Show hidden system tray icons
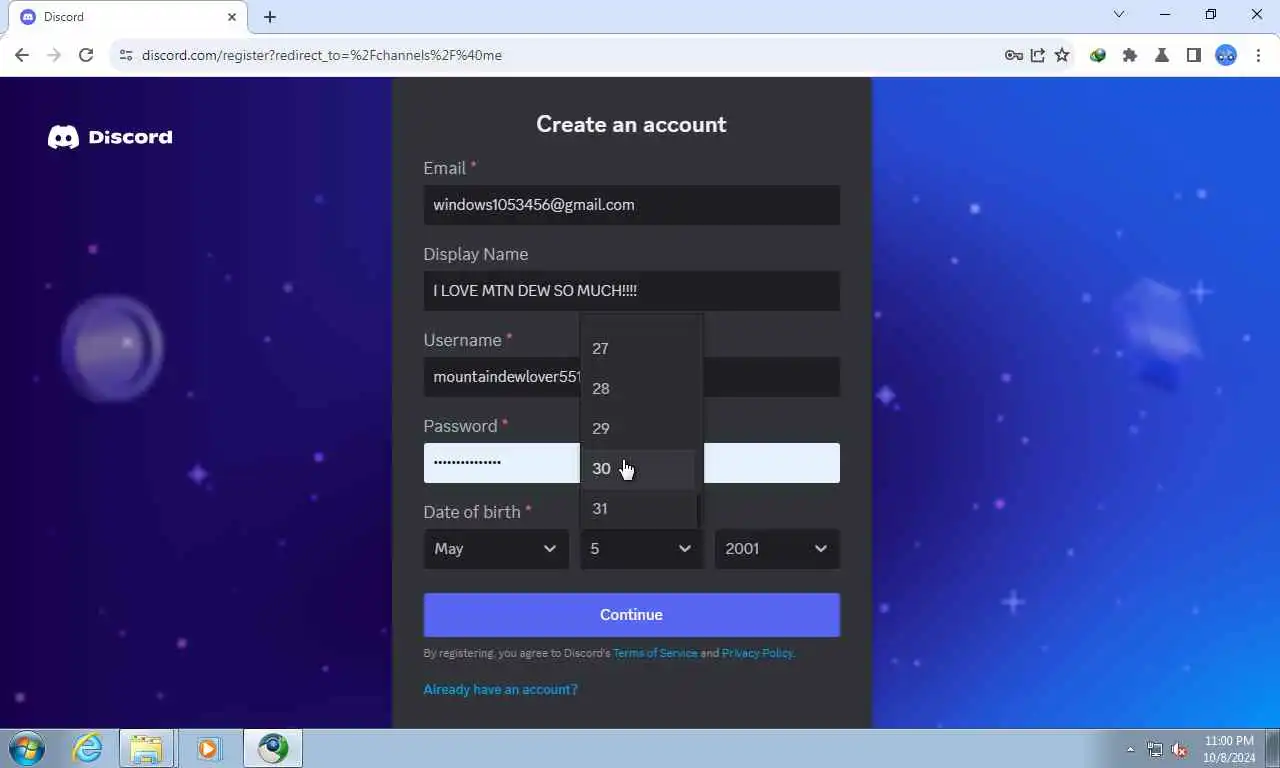Image resolution: width=1280 pixels, height=768 pixels. pyautogui.click(x=1131, y=749)
